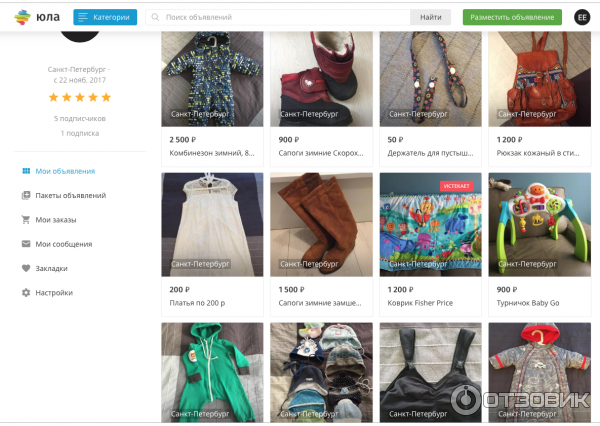The height and width of the screenshot is (426, 600).
Task: Click the Юла logo icon
Action: [x=23, y=17]
